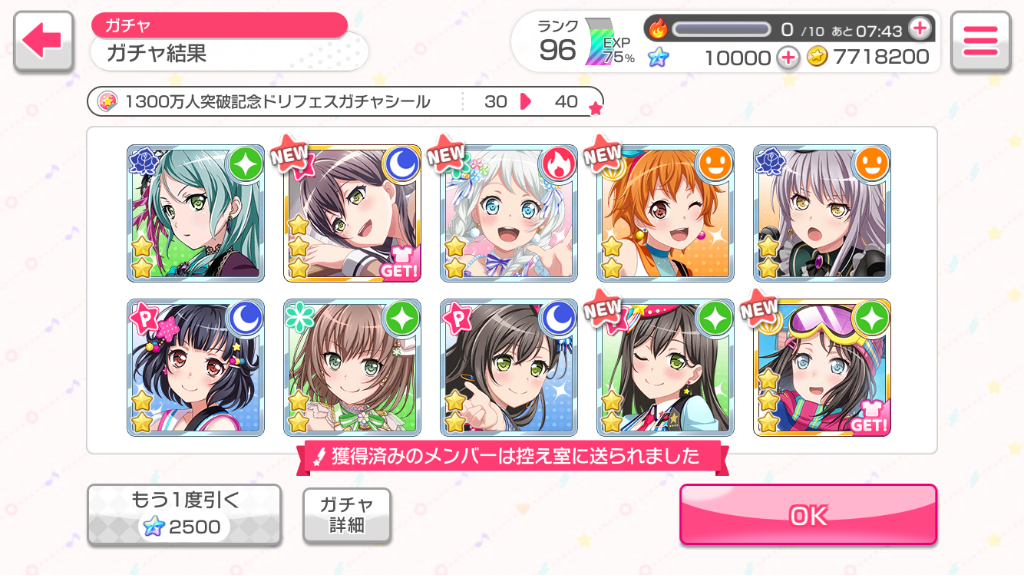The height and width of the screenshot is (576, 1024).
Task: Open ガチャ詳細 details button
Action: point(347,515)
